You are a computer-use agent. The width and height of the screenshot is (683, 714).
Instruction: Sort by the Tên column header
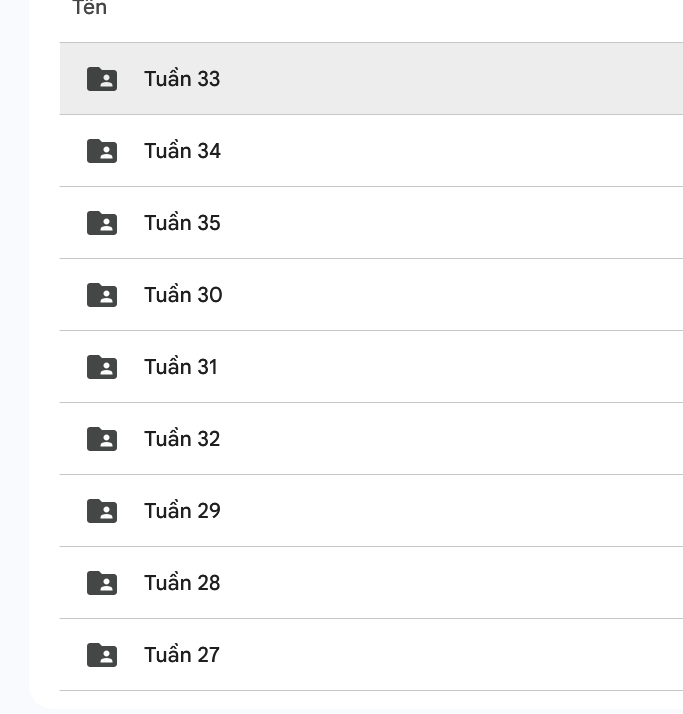[x=90, y=9]
